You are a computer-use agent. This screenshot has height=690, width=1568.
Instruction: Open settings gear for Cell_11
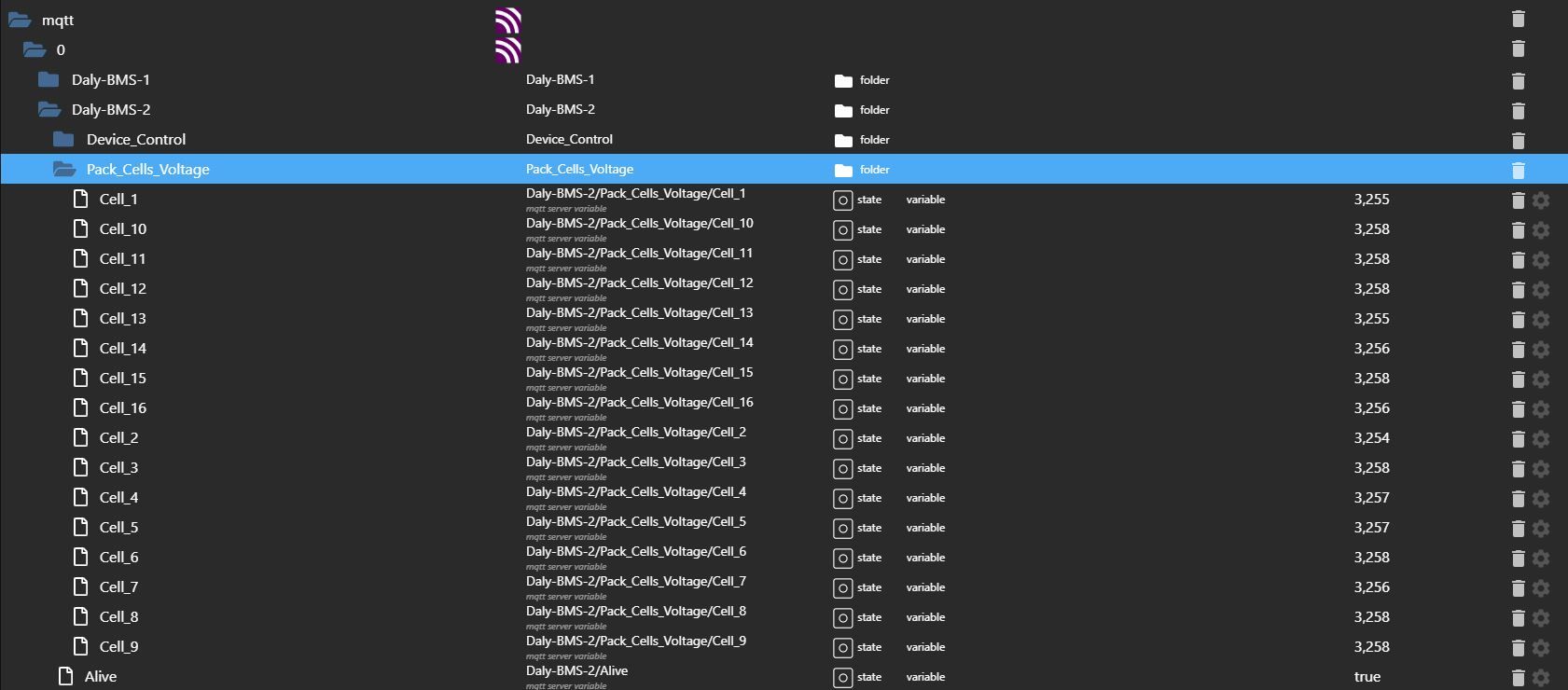[x=1541, y=260]
